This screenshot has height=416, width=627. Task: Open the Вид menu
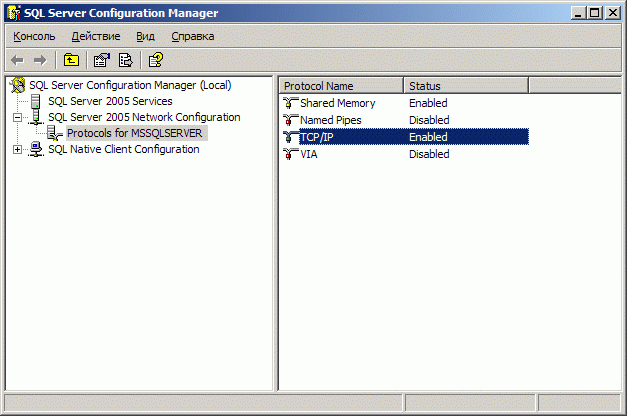(145, 36)
